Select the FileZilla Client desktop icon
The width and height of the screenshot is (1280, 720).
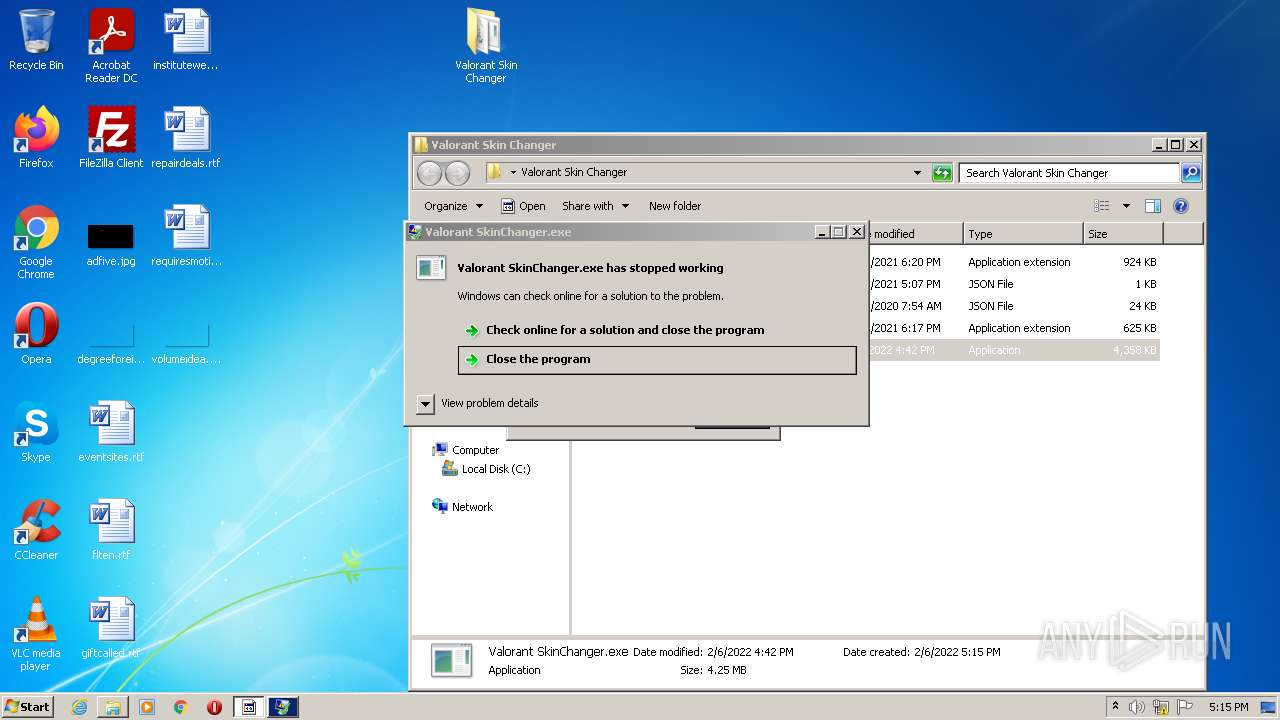coord(111,137)
